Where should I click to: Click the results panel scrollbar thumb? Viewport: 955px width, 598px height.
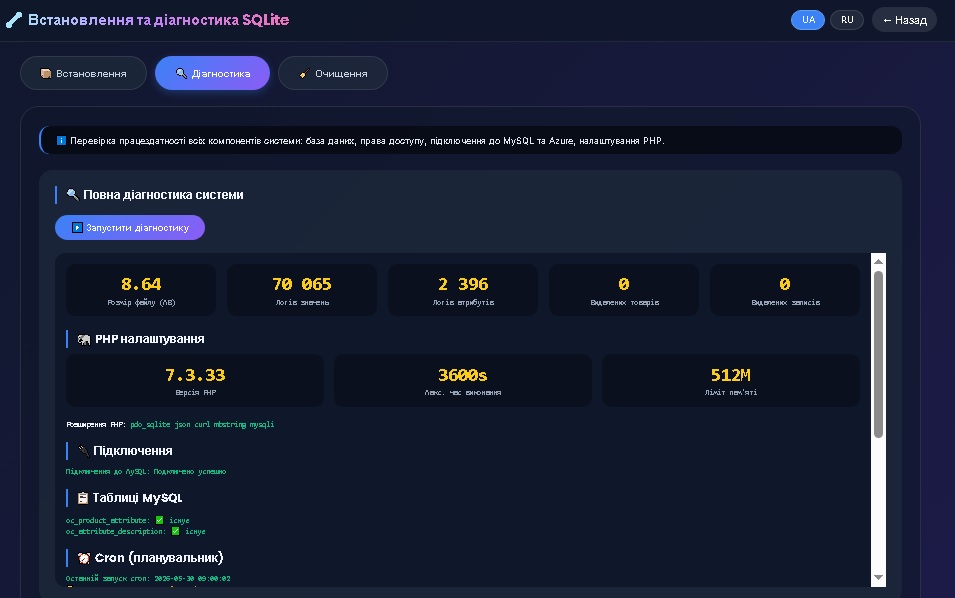(878, 354)
